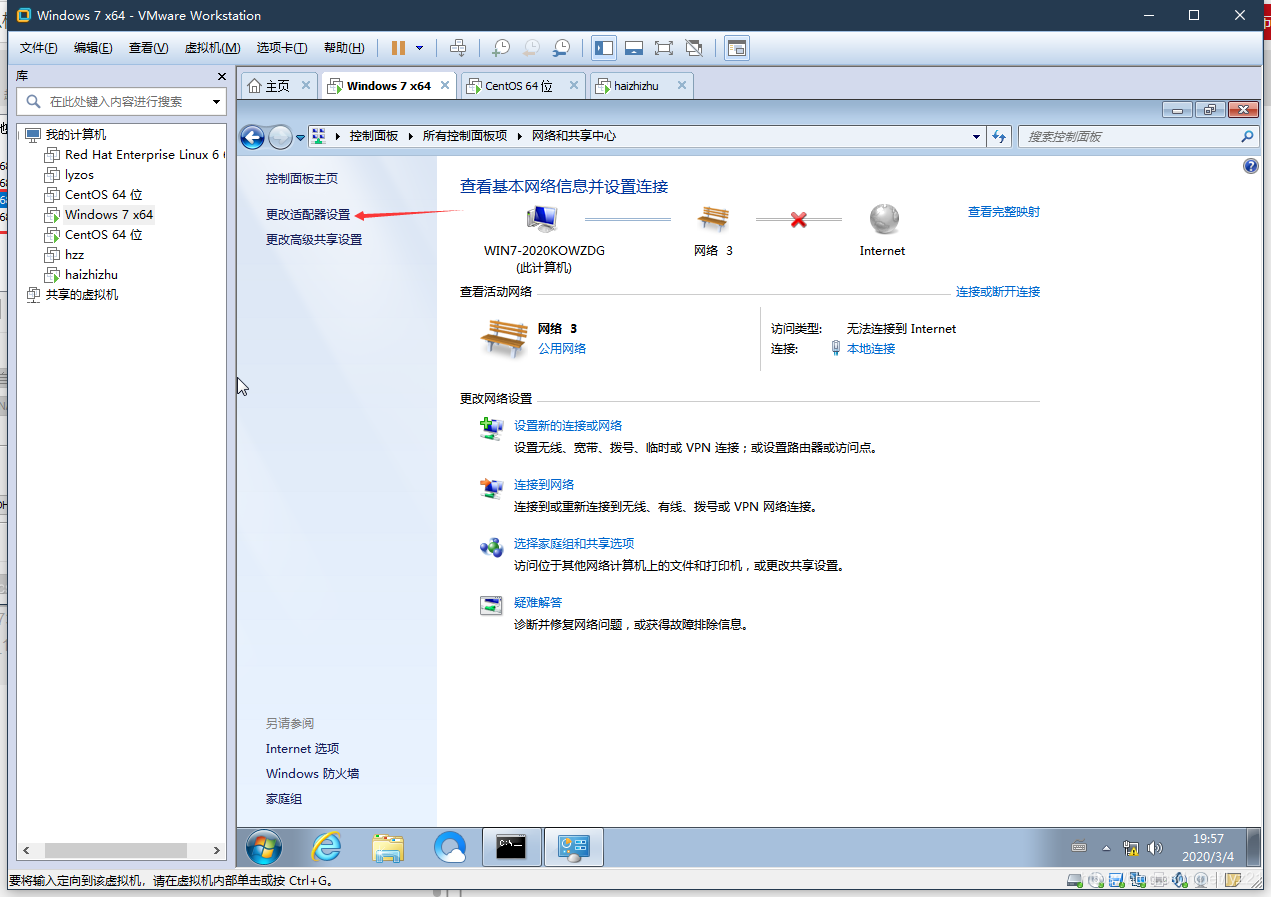Open the 文件(F) menu
This screenshot has height=897, width=1271.
click(39, 47)
